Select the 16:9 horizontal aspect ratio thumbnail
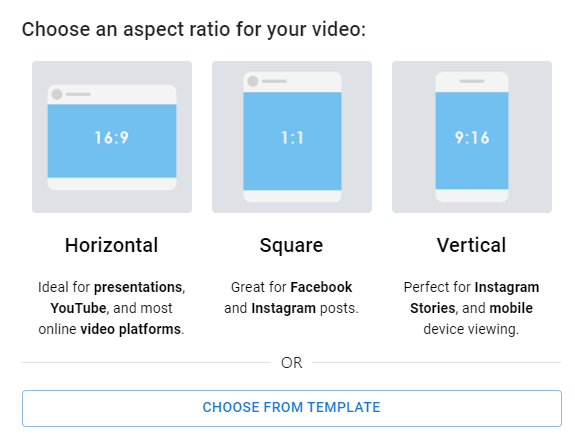575x436 pixels. point(112,137)
